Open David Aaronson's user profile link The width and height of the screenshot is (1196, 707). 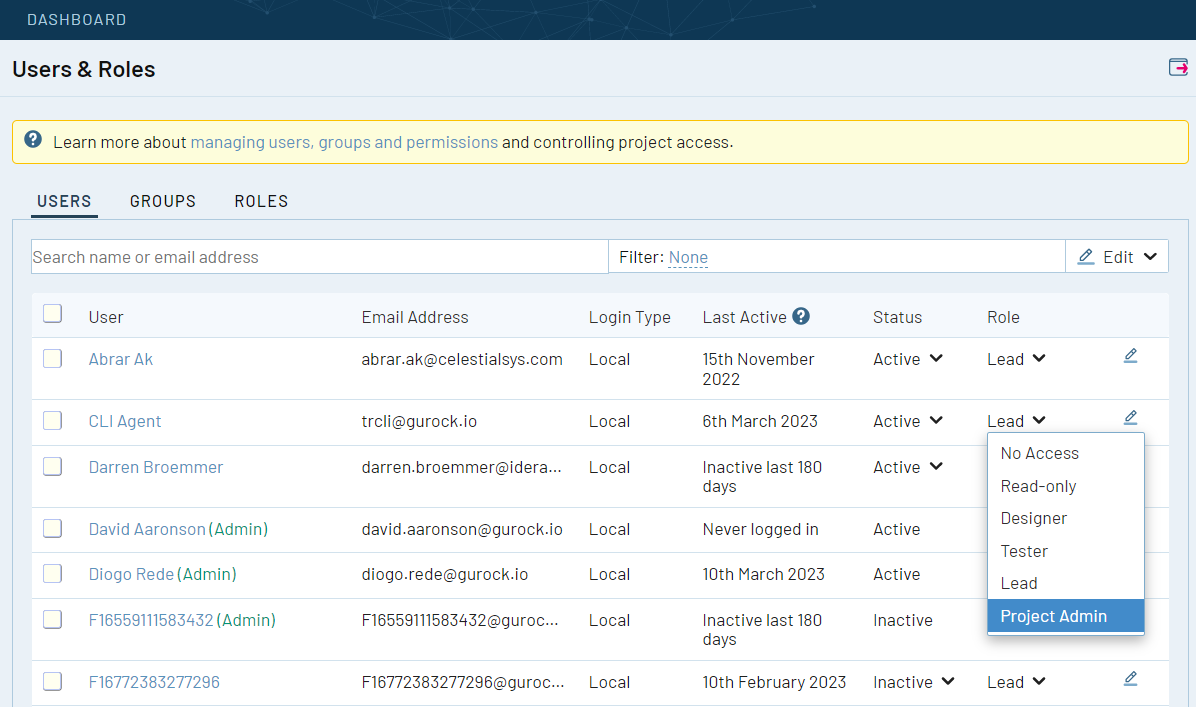[147, 529]
